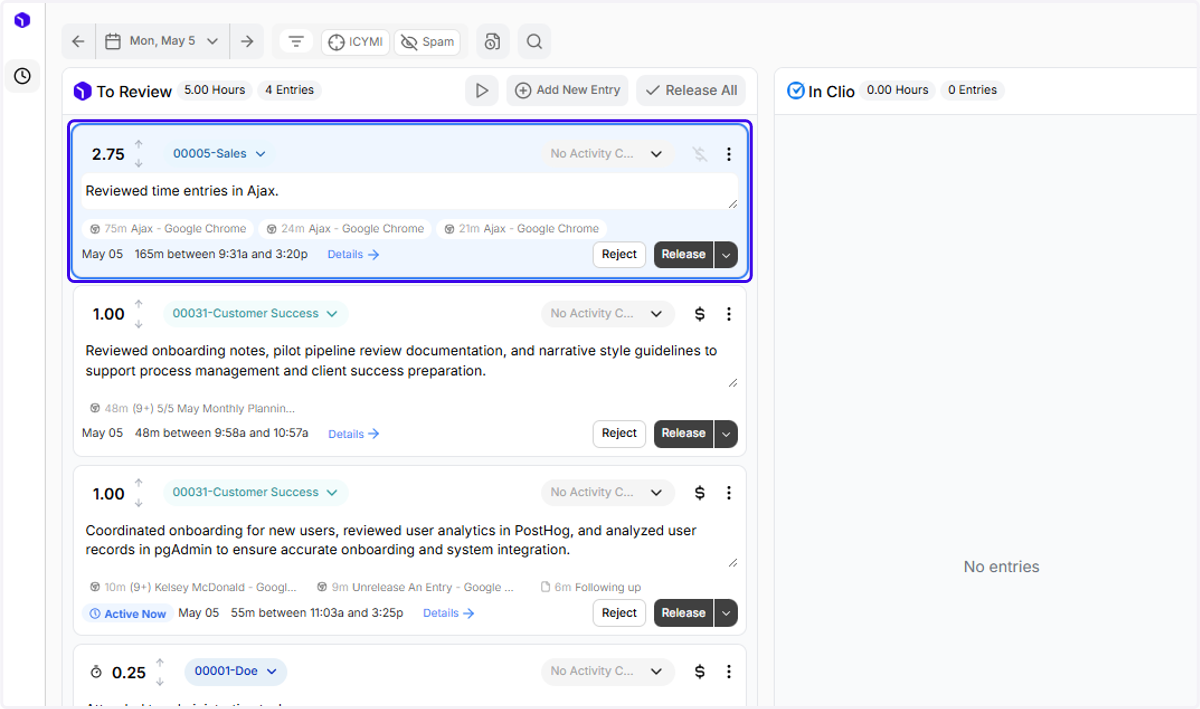Increase hours on the onboarding notes entry
1200x709 pixels.
139,304
